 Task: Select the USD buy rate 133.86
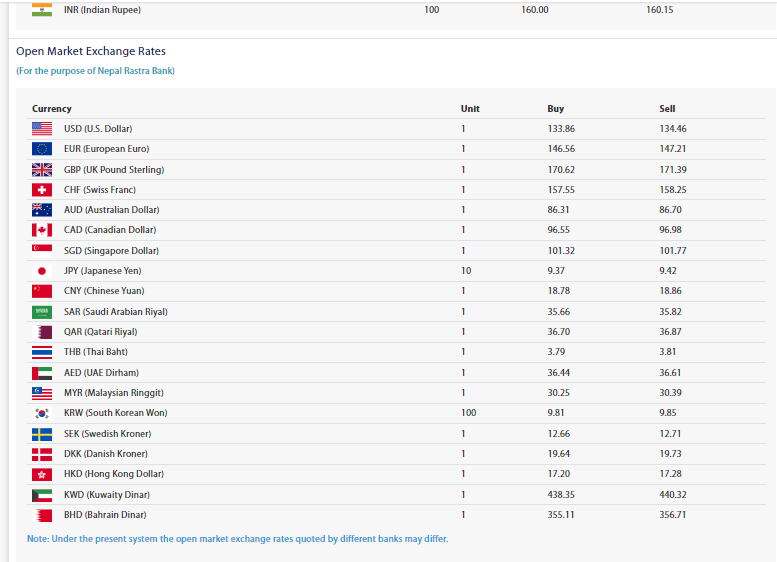point(562,129)
